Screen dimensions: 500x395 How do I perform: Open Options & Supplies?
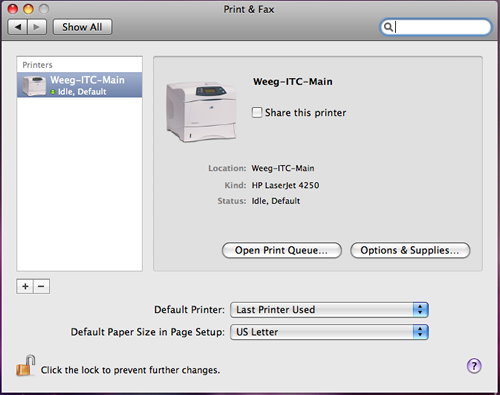tap(410, 250)
